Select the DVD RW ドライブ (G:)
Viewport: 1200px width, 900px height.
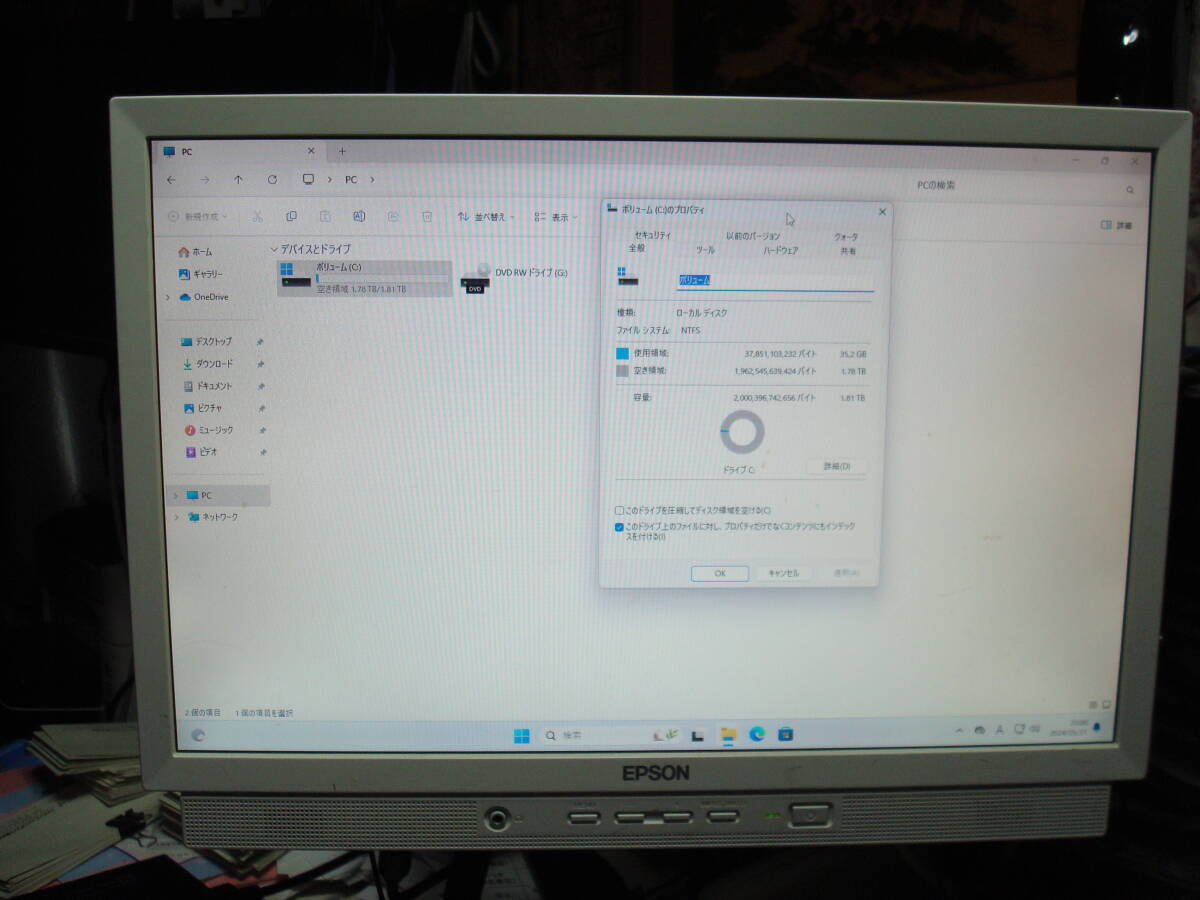[x=515, y=277]
